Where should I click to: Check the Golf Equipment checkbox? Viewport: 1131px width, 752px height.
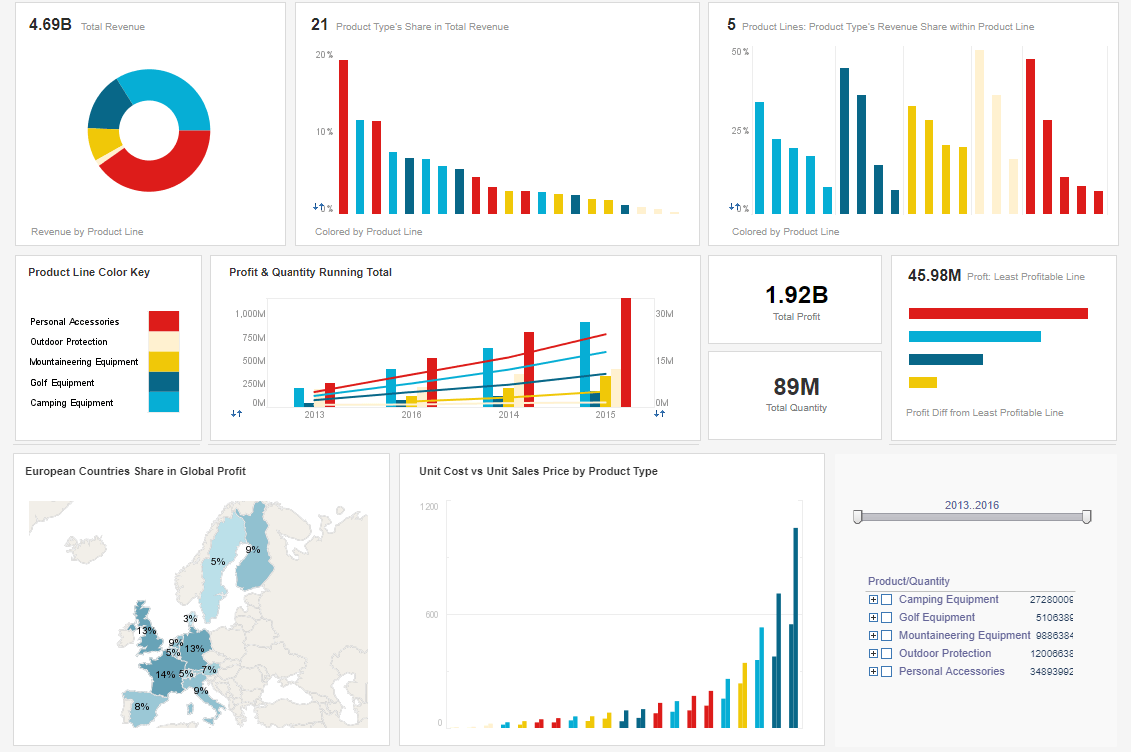(887, 617)
